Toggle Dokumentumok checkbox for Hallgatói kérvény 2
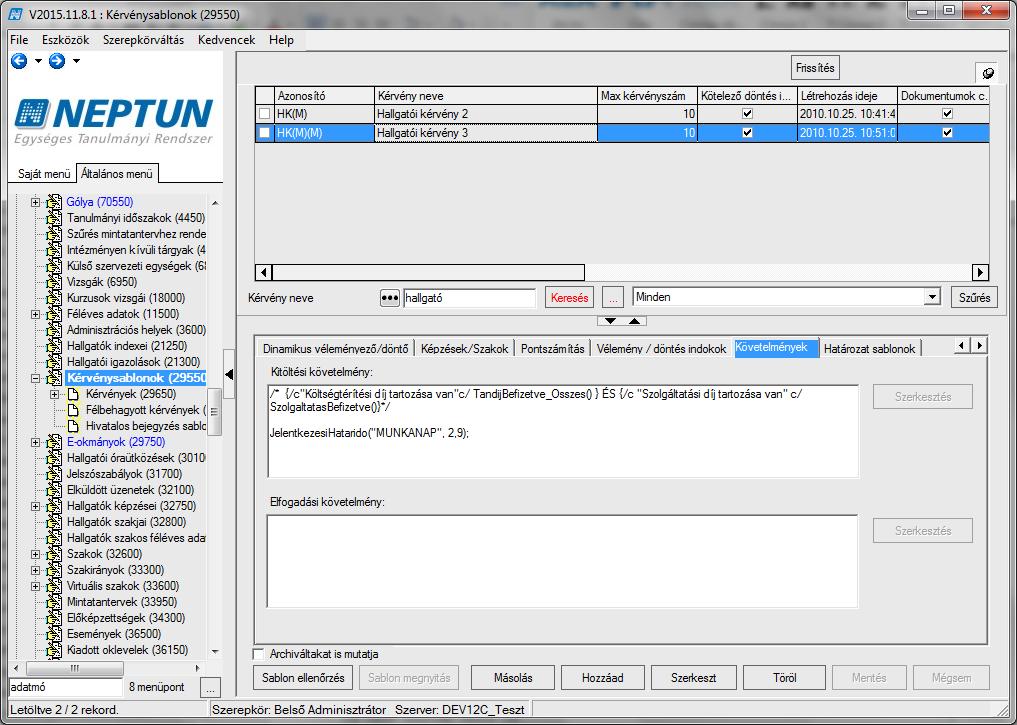Viewport: 1017px width, 725px height. click(x=947, y=114)
